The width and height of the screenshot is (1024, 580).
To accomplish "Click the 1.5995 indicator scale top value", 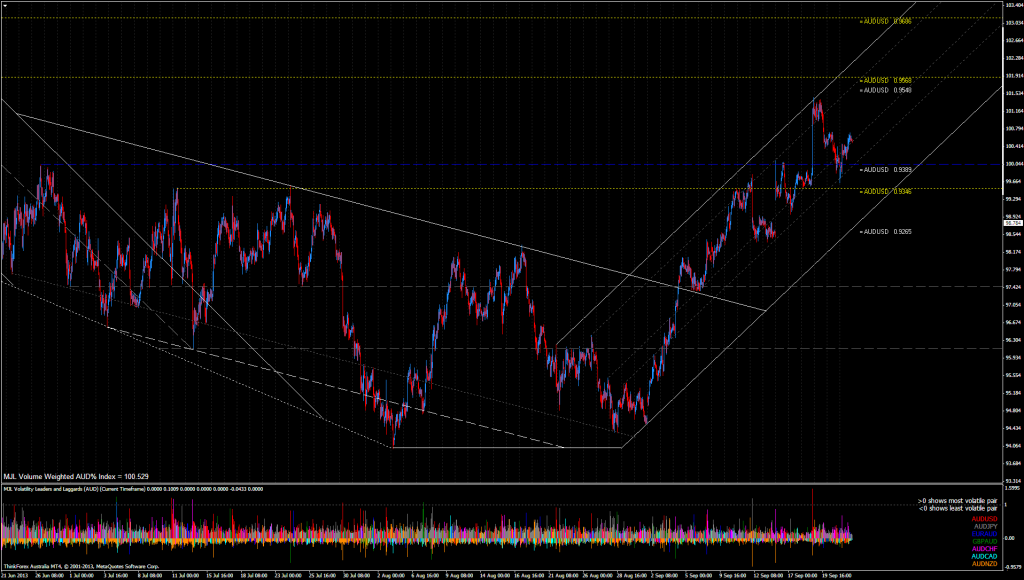I will click(x=1013, y=489).
